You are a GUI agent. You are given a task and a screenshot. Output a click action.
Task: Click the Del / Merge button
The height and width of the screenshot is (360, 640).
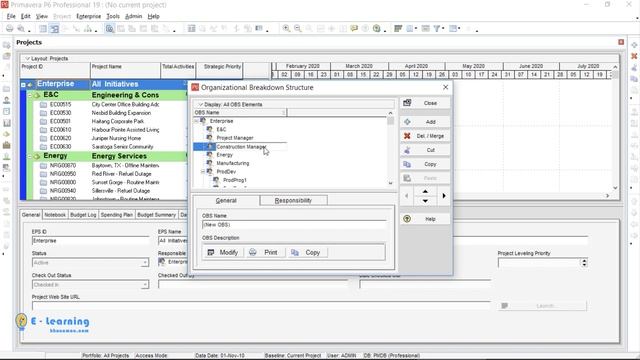pyautogui.click(x=425, y=136)
